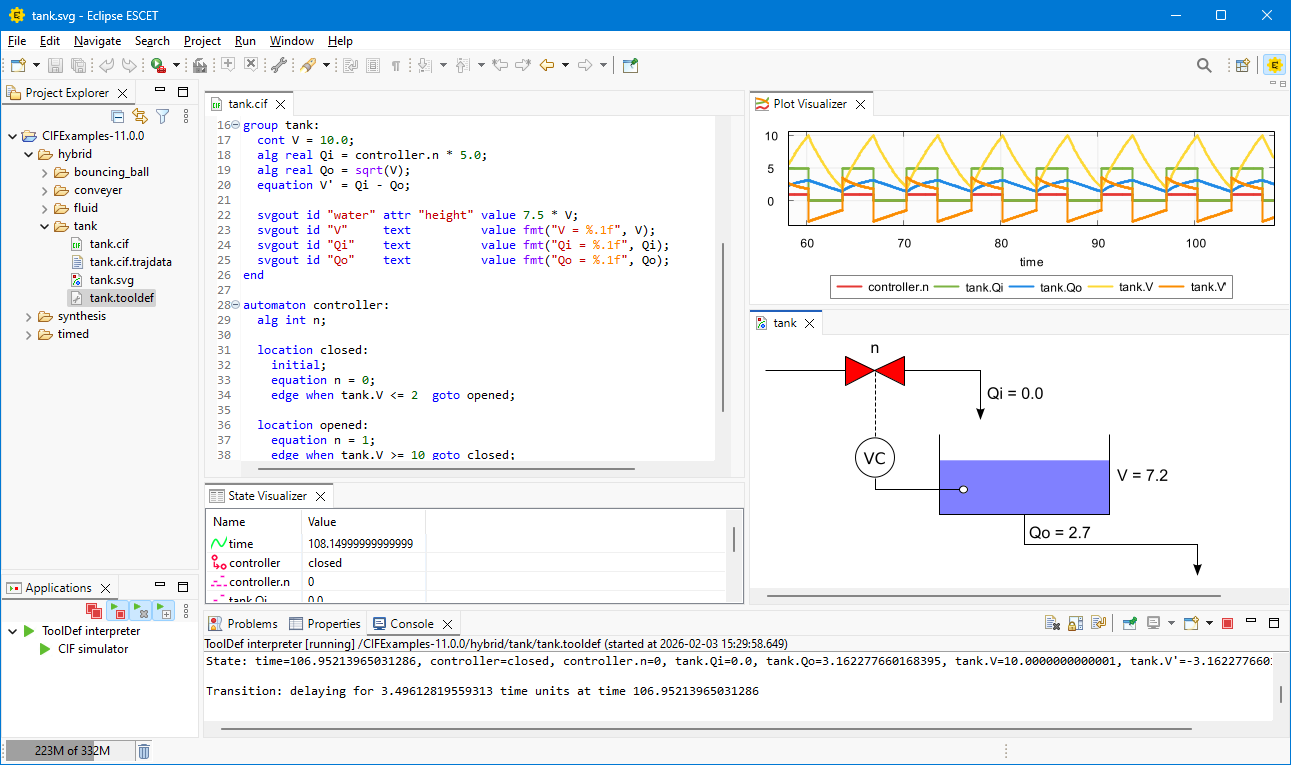1291x765 pixels.
Task: Collapse the hybrid folder
Action: point(28,154)
